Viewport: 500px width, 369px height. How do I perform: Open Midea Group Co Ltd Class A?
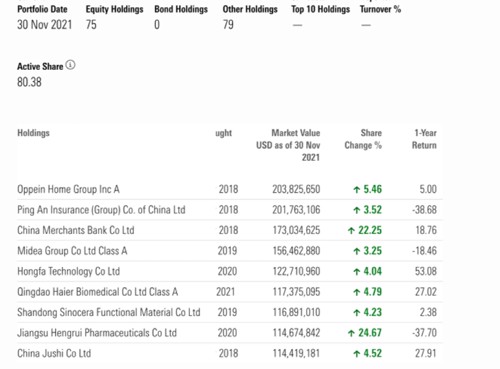pyautogui.click(x=72, y=251)
